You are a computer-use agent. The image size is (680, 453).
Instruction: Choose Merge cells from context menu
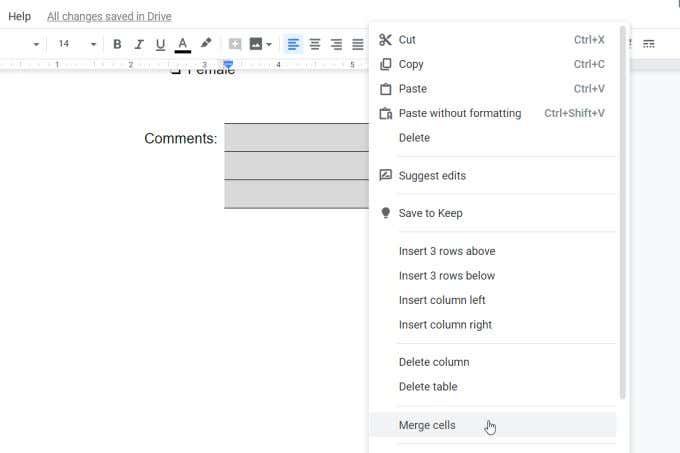click(x=427, y=425)
